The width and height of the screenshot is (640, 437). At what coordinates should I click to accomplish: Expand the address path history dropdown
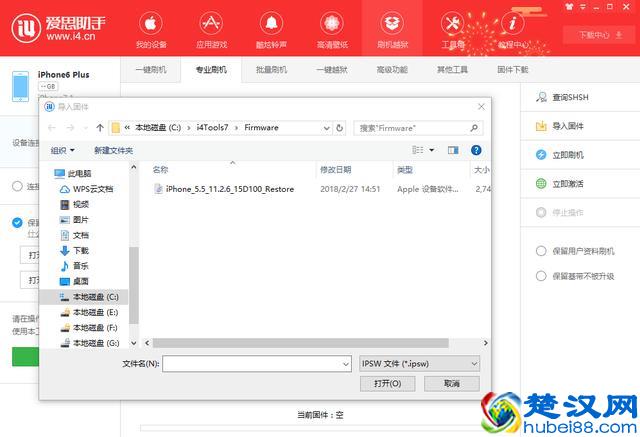click(327, 128)
